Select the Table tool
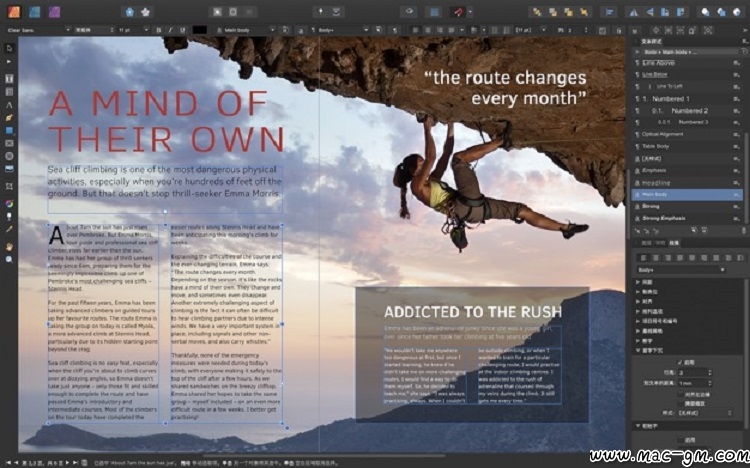 (x=9, y=92)
